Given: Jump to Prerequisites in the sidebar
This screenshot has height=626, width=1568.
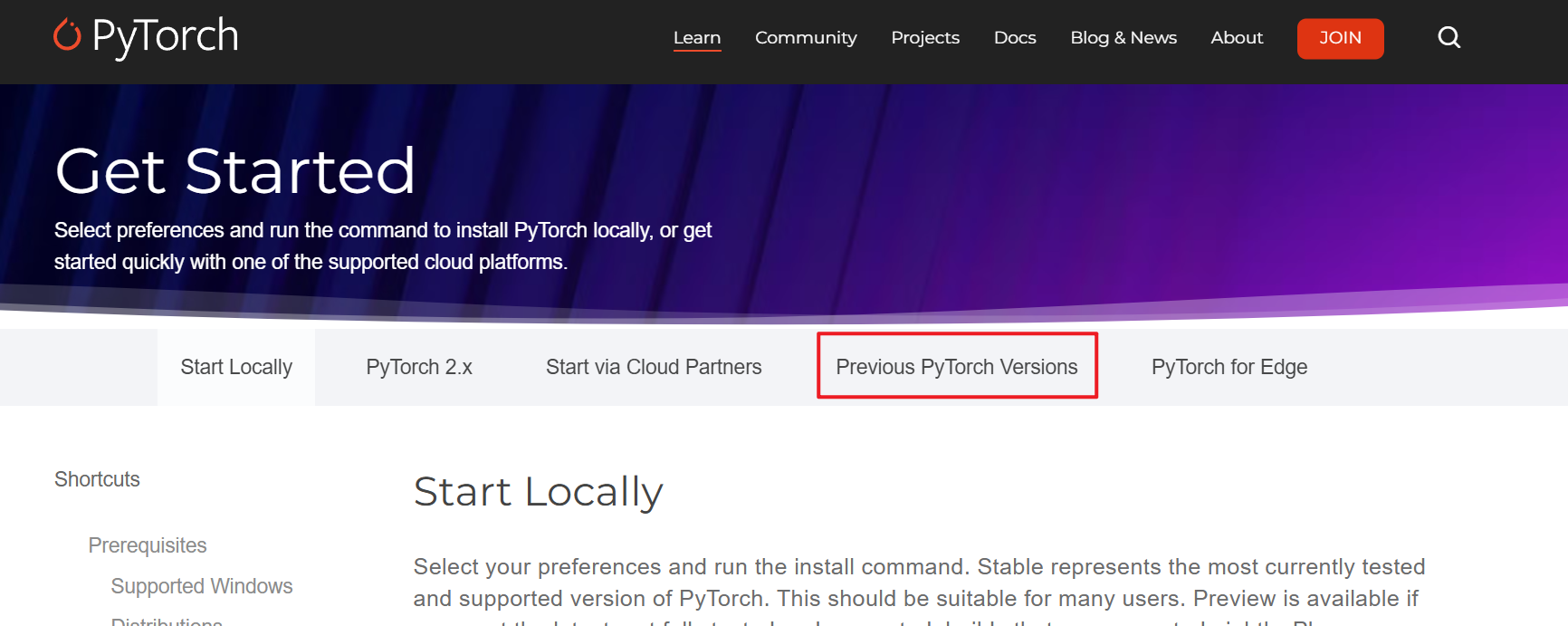Looking at the screenshot, I should point(148,545).
